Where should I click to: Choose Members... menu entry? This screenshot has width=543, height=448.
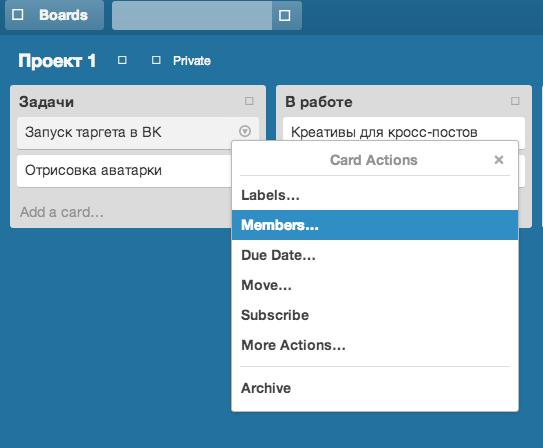tap(375, 225)
